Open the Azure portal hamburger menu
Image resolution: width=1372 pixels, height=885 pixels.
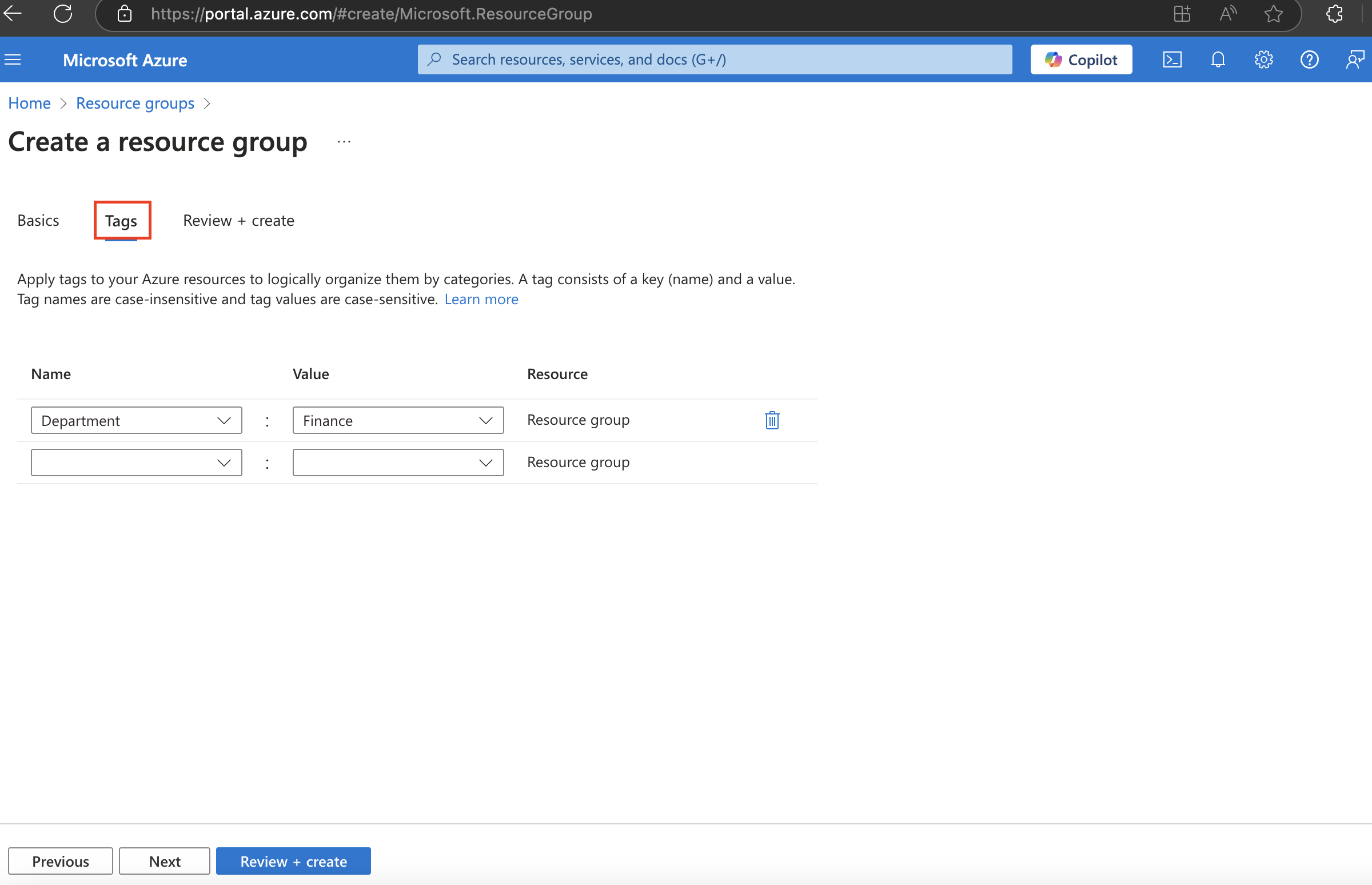point(13,60)
